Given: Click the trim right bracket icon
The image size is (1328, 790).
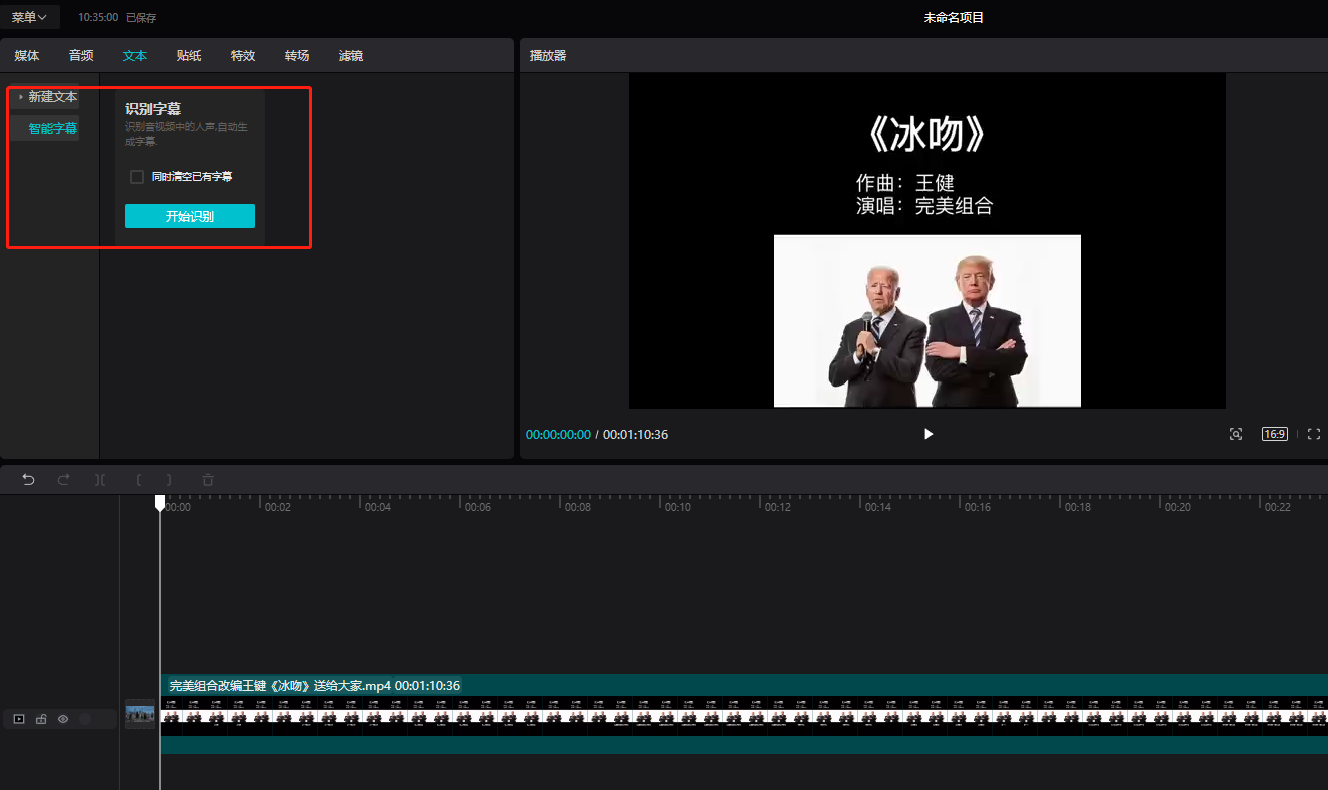Looking at the screenshot, I should pyautogui.click(x=168, y=480).
